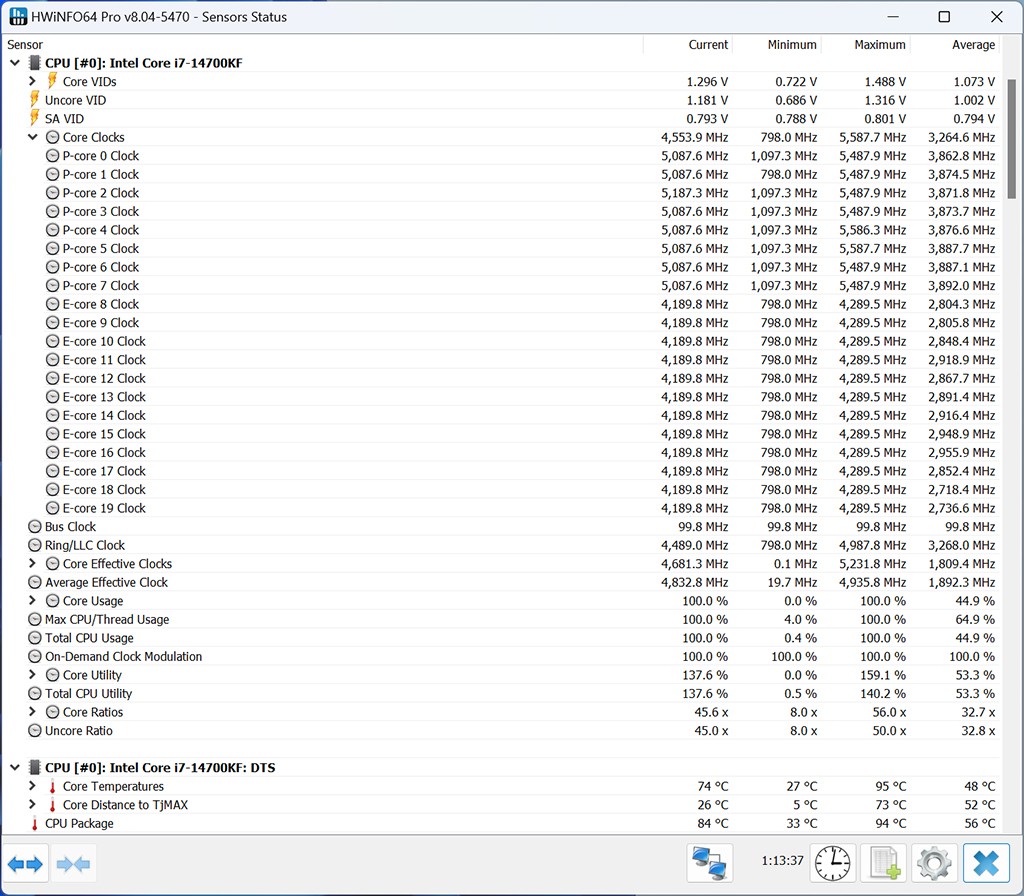This screenshot has width=1024, height=896.
Task: Expand Core Effective Clocks
Action: (x=32, y=563)
